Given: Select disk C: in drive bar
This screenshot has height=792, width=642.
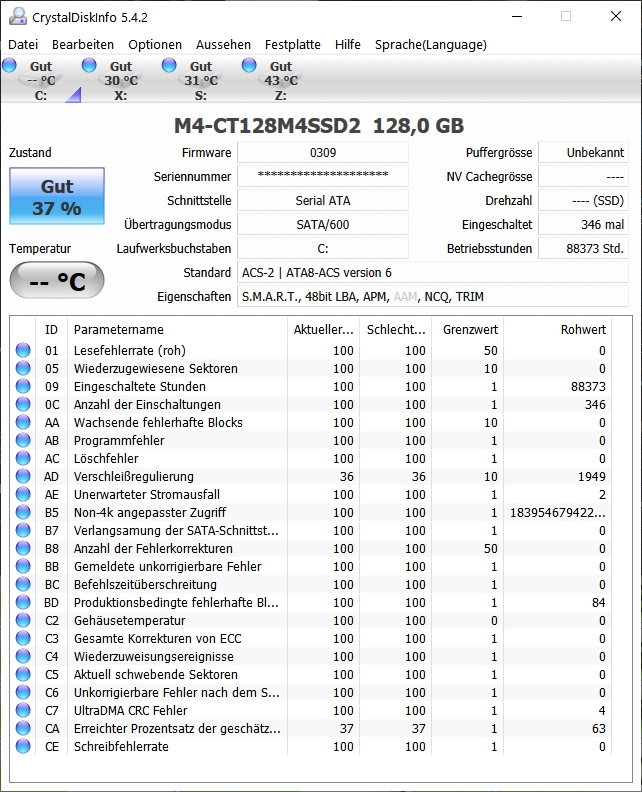Looking at the screenshot, I should coord(40,80).
